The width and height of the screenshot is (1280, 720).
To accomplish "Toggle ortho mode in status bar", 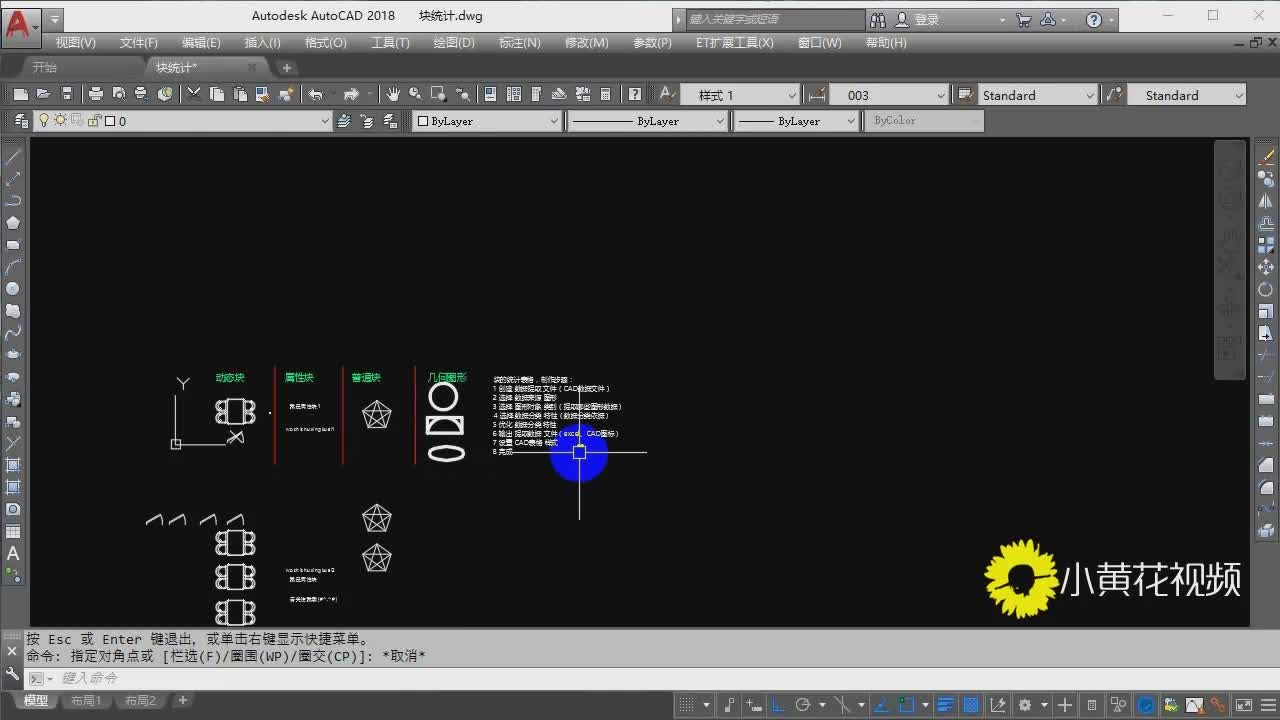I will point(778,704).
